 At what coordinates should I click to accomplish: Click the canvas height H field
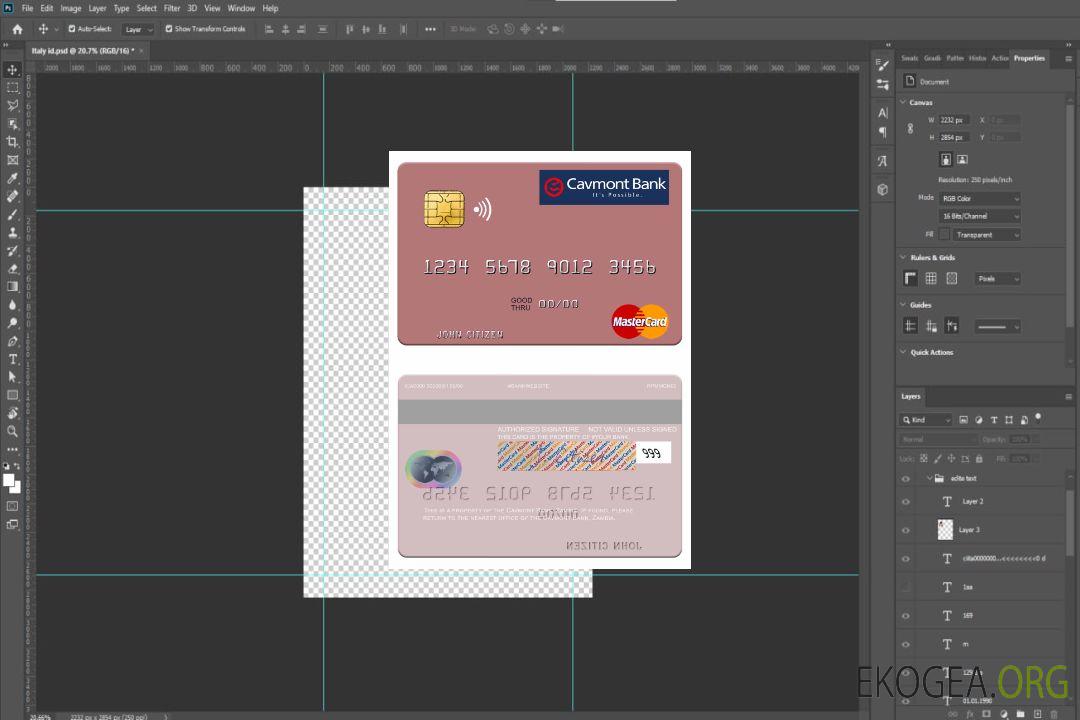click(955, 138)
